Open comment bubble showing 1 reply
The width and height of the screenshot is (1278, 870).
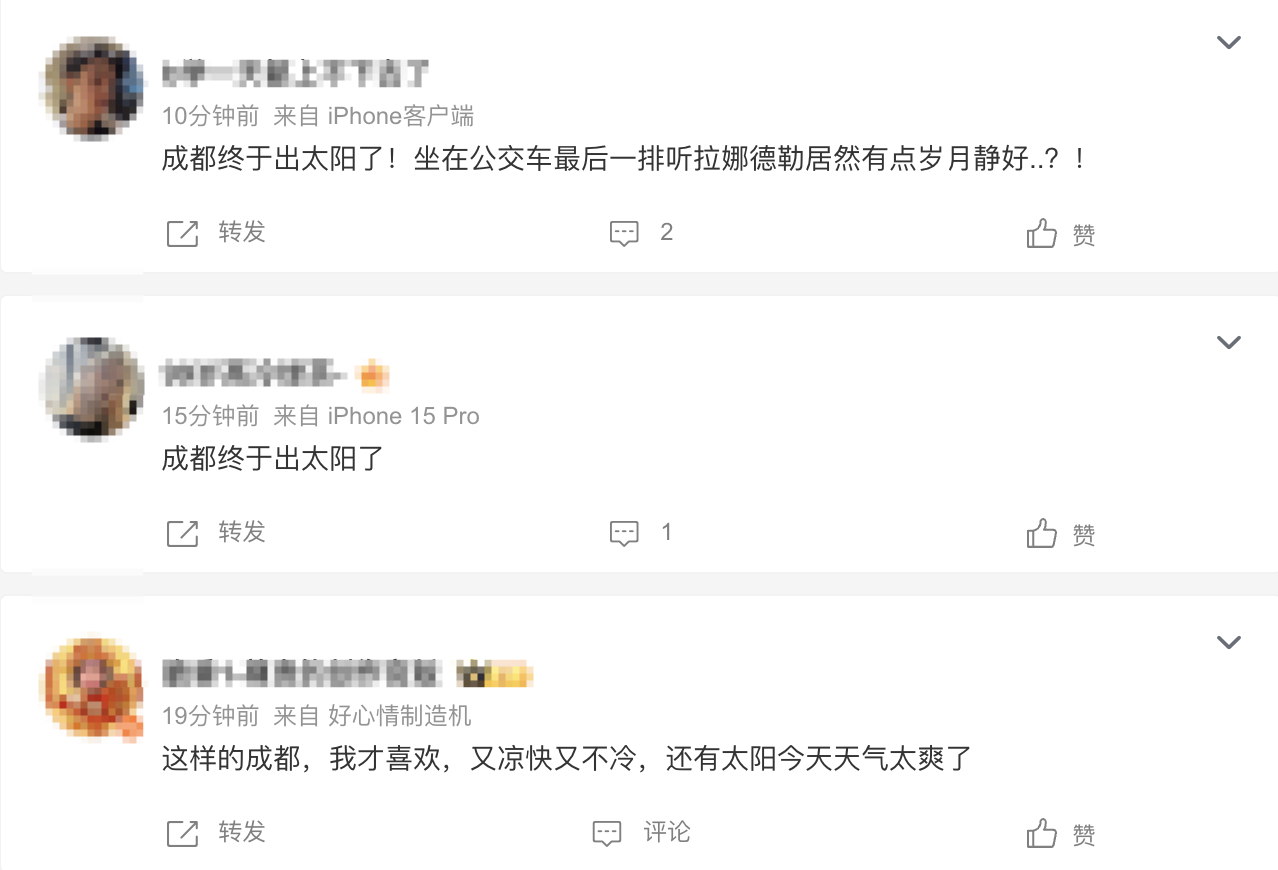[x=625, y=533]
